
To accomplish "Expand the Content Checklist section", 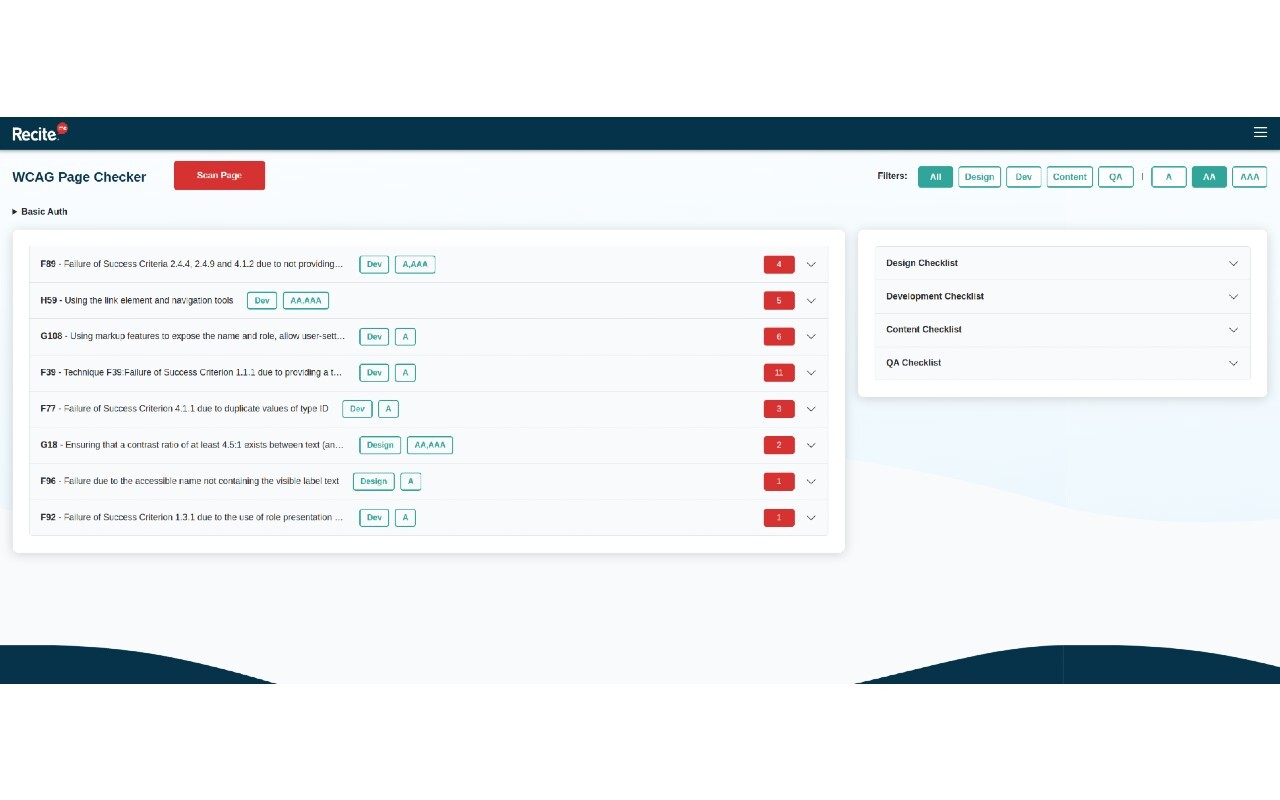I will (x=1062, y=330).
